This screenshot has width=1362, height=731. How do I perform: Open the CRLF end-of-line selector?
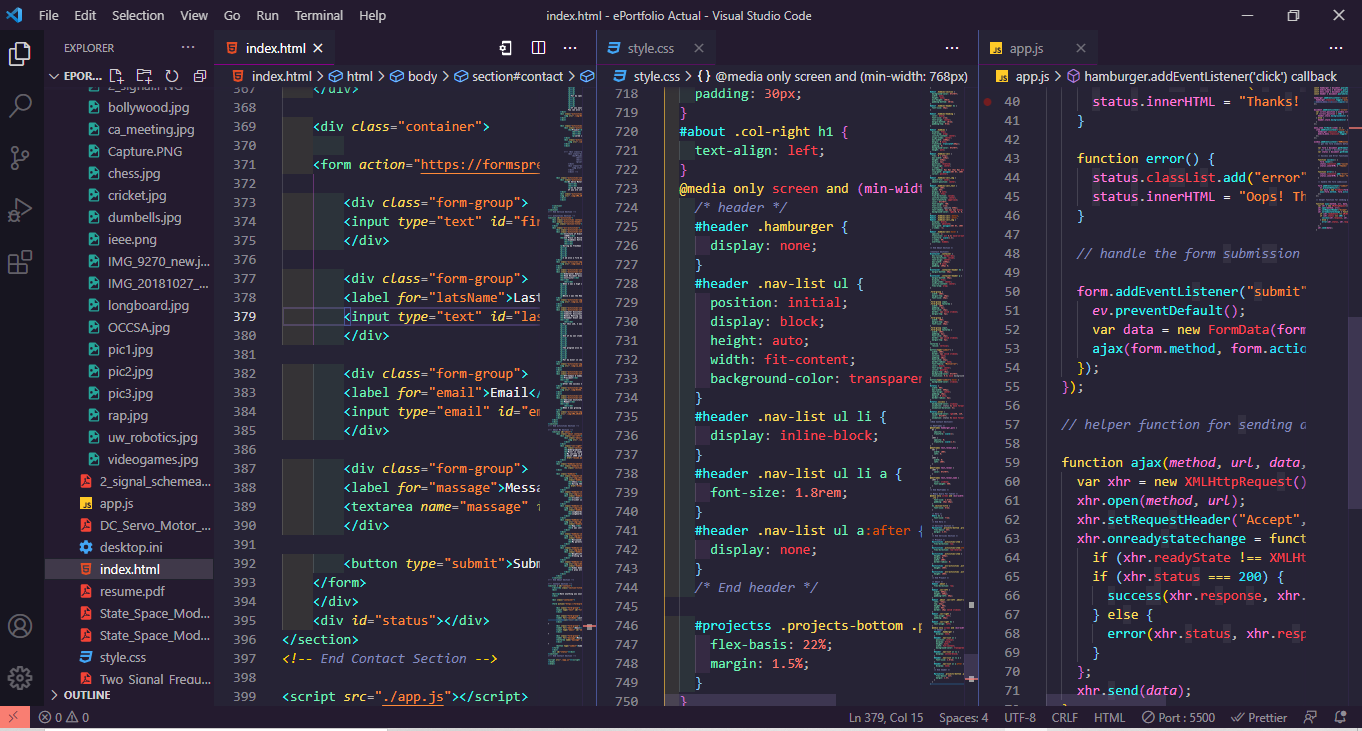click(1064, 717)
